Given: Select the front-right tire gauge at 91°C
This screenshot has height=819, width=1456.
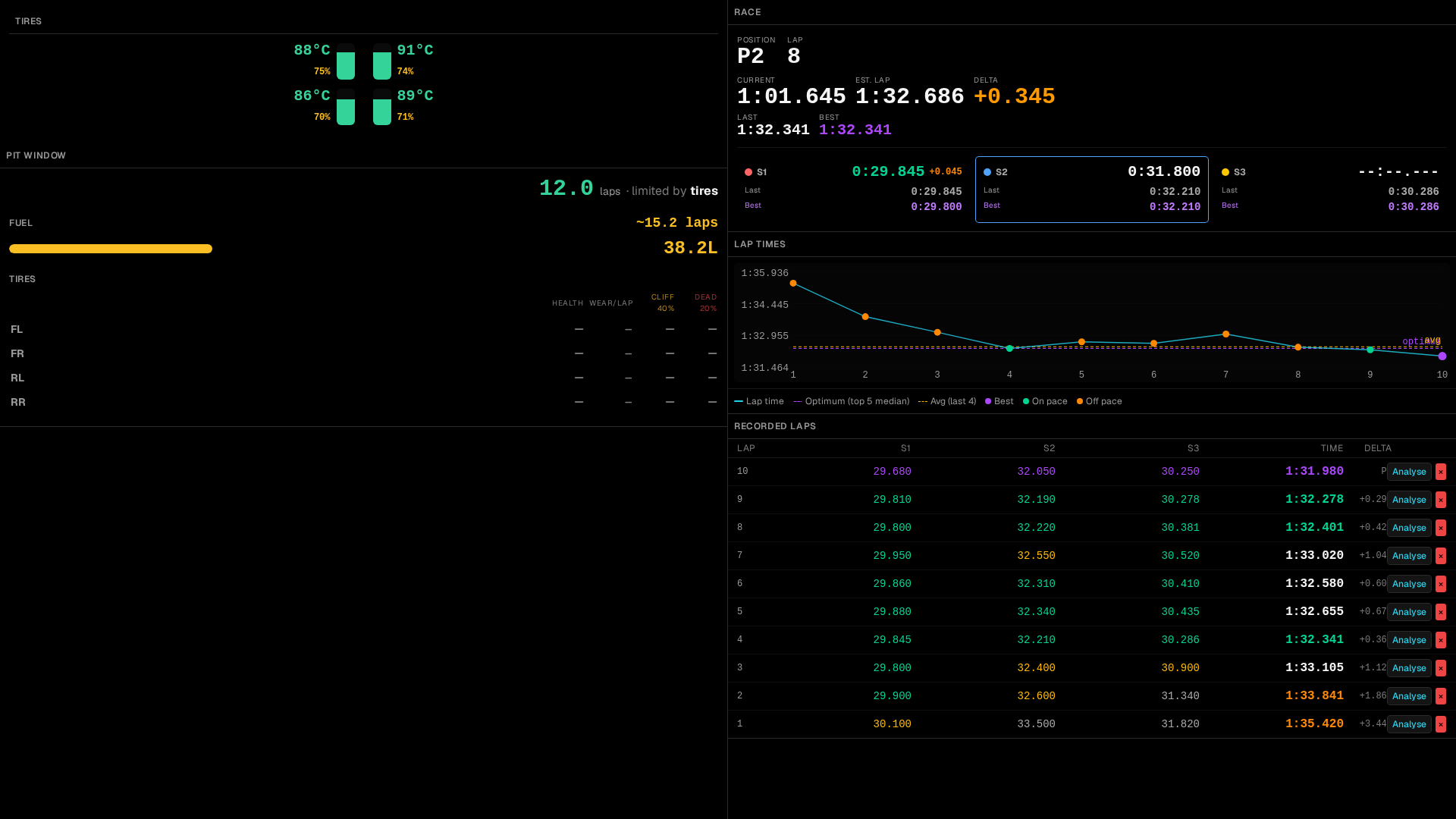Looking at the screenshot, I should click(382, 61).
